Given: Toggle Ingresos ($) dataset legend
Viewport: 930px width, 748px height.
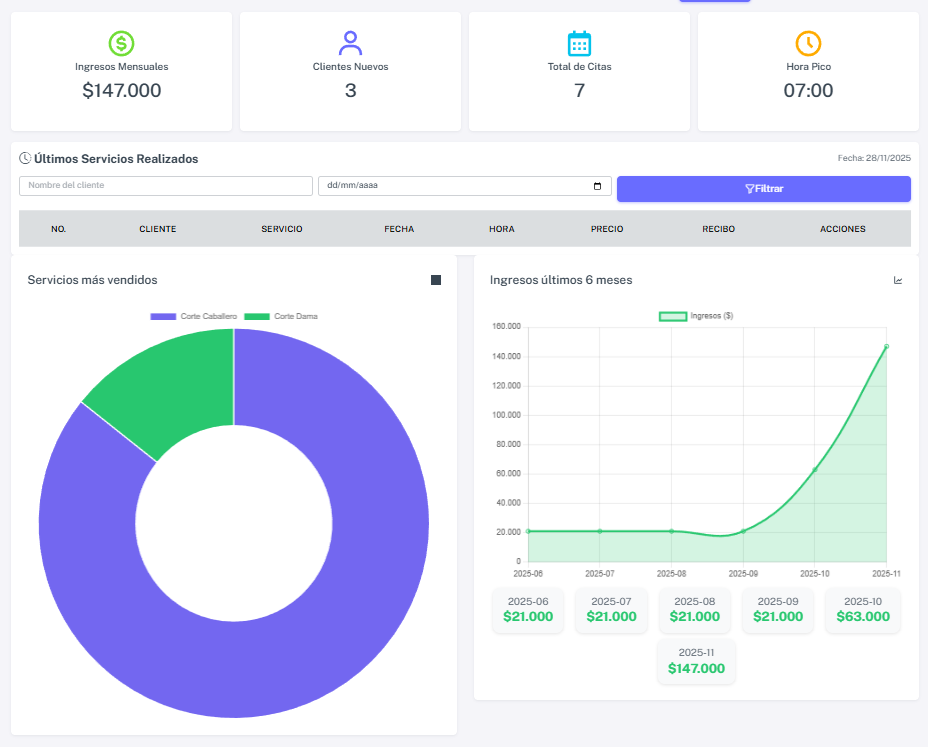Looking at the screenshot, I should click(696, 316).
